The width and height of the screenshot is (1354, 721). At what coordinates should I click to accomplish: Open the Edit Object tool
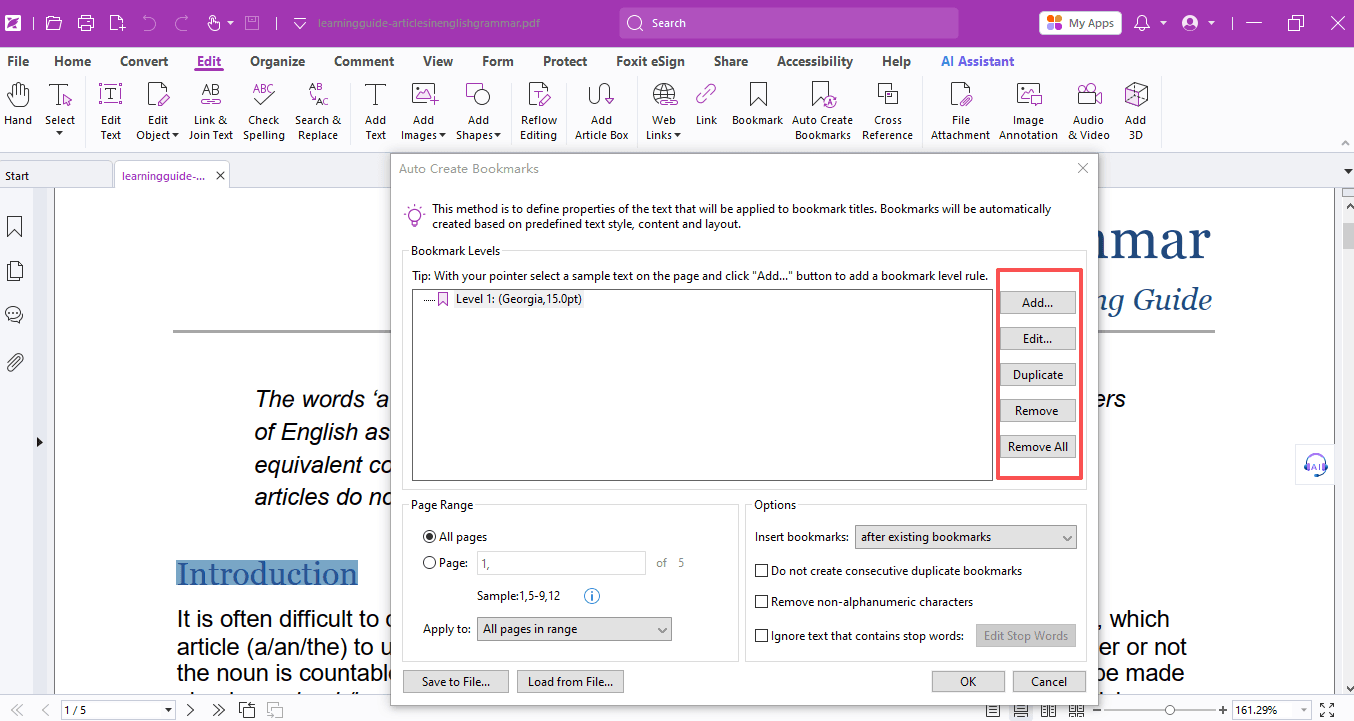[x=157, y=111]
